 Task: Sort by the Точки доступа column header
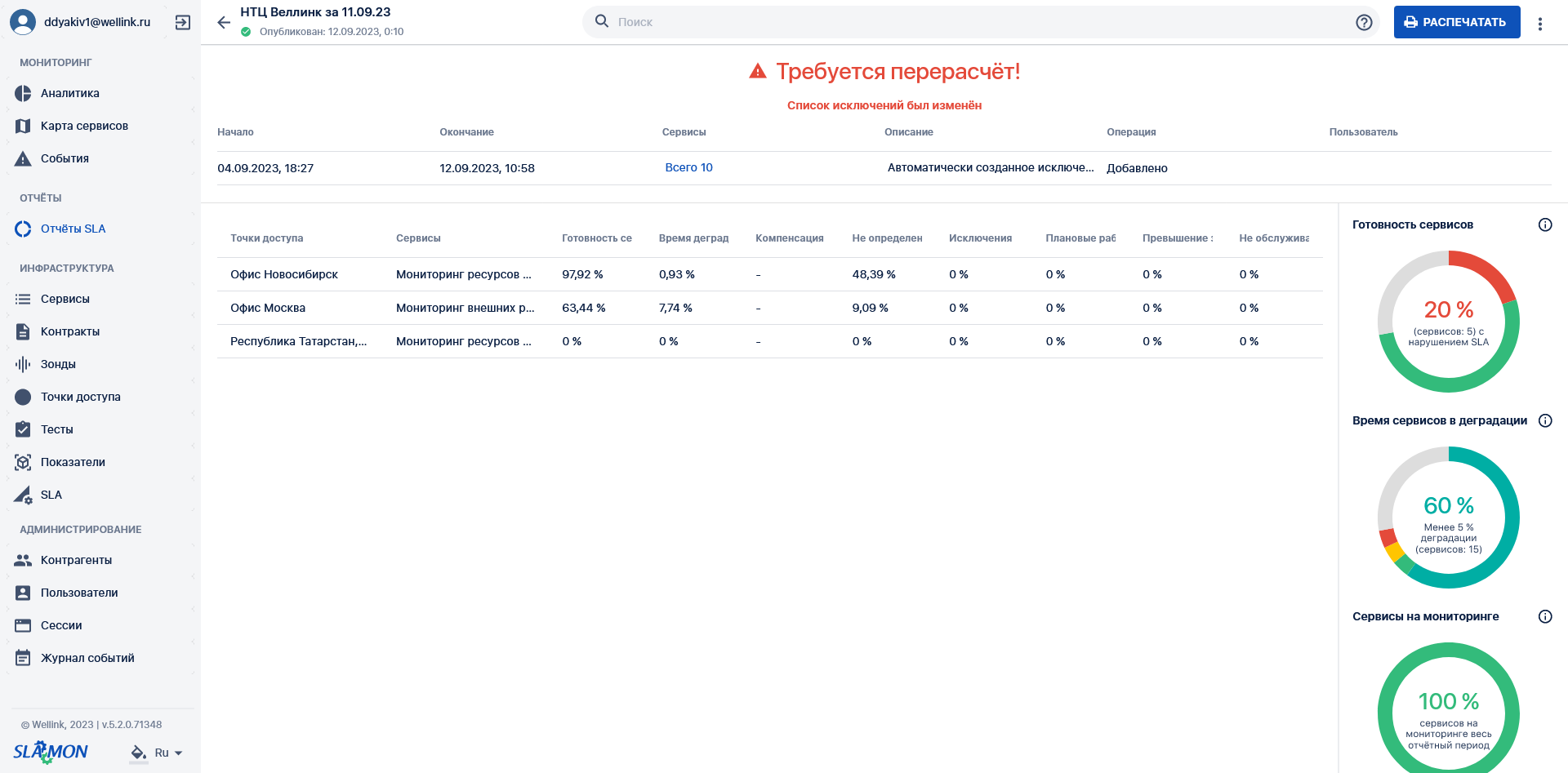pyautogui.click(x=266, y=238)
